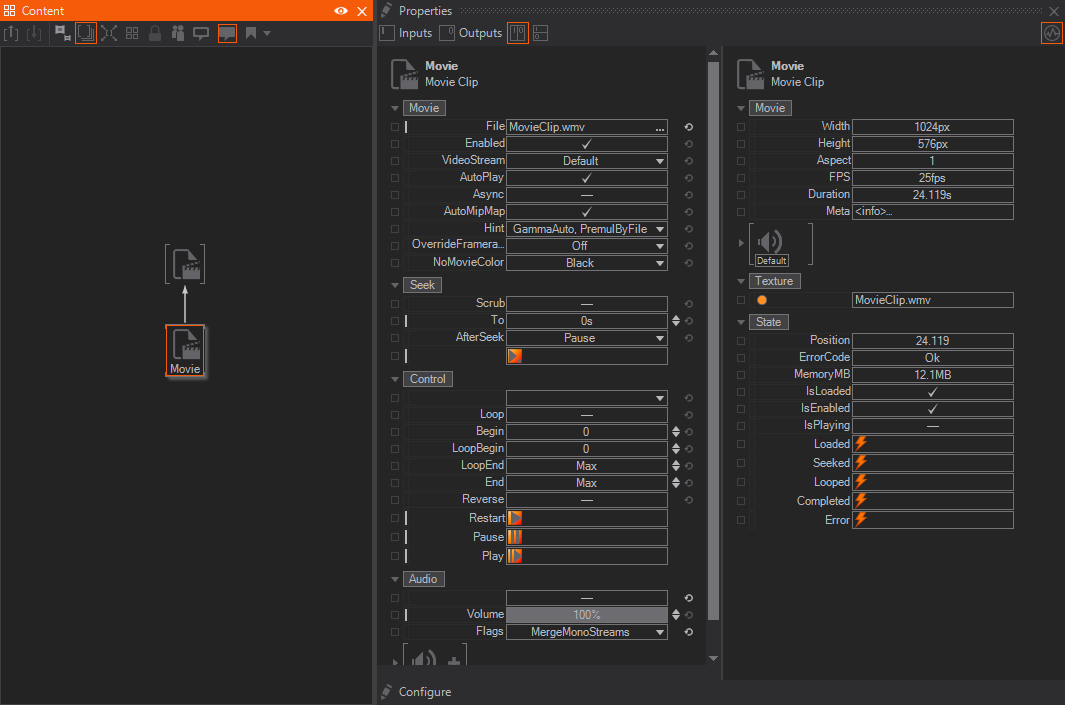This screenshot has width=1065, height=705.
Task: Click the Default audio speaker output icon
Action: [x=770, y=241]
